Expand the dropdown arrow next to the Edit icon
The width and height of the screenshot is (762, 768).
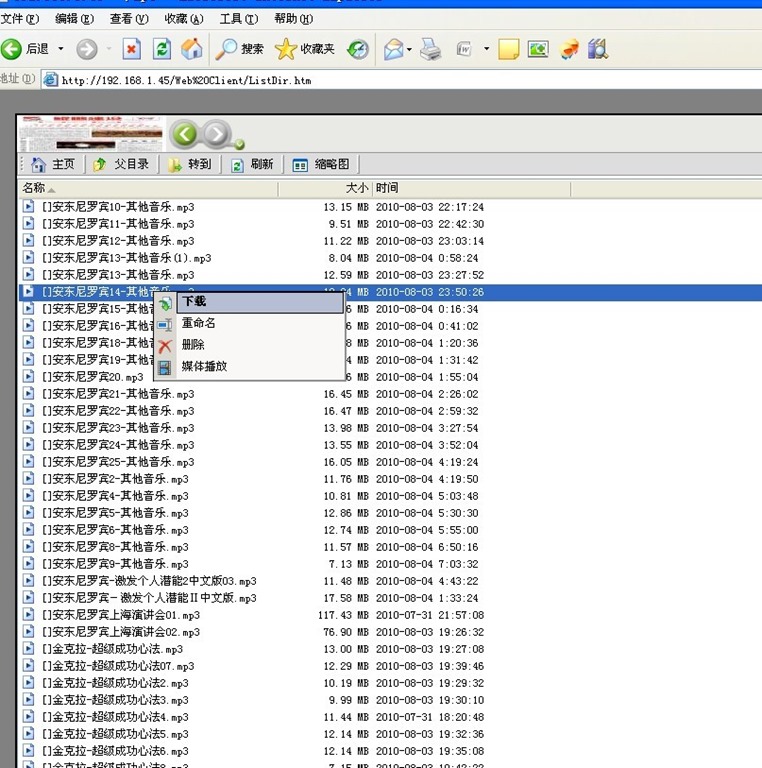[486, 49]
